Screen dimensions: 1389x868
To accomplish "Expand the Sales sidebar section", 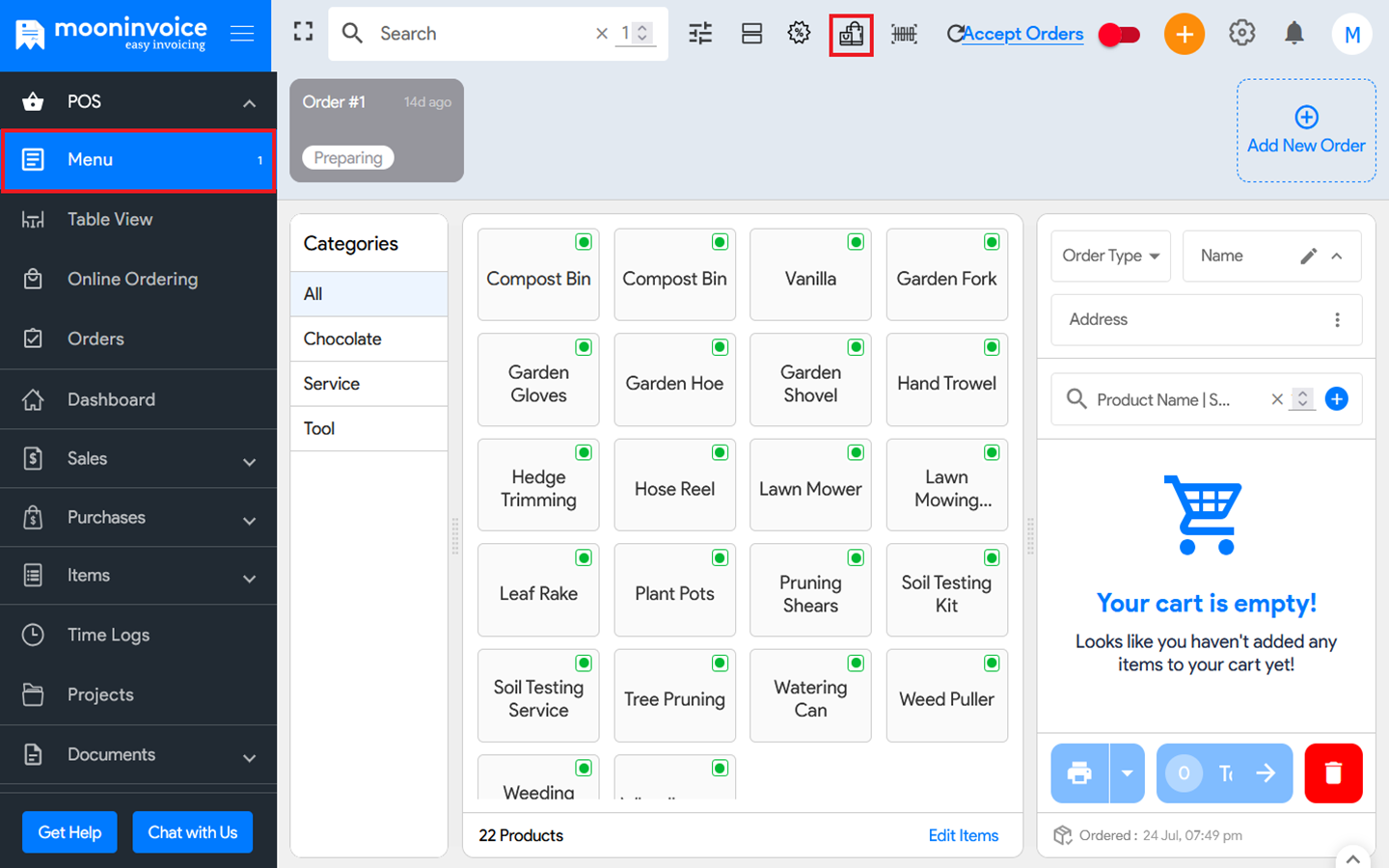I will (138, 459).
